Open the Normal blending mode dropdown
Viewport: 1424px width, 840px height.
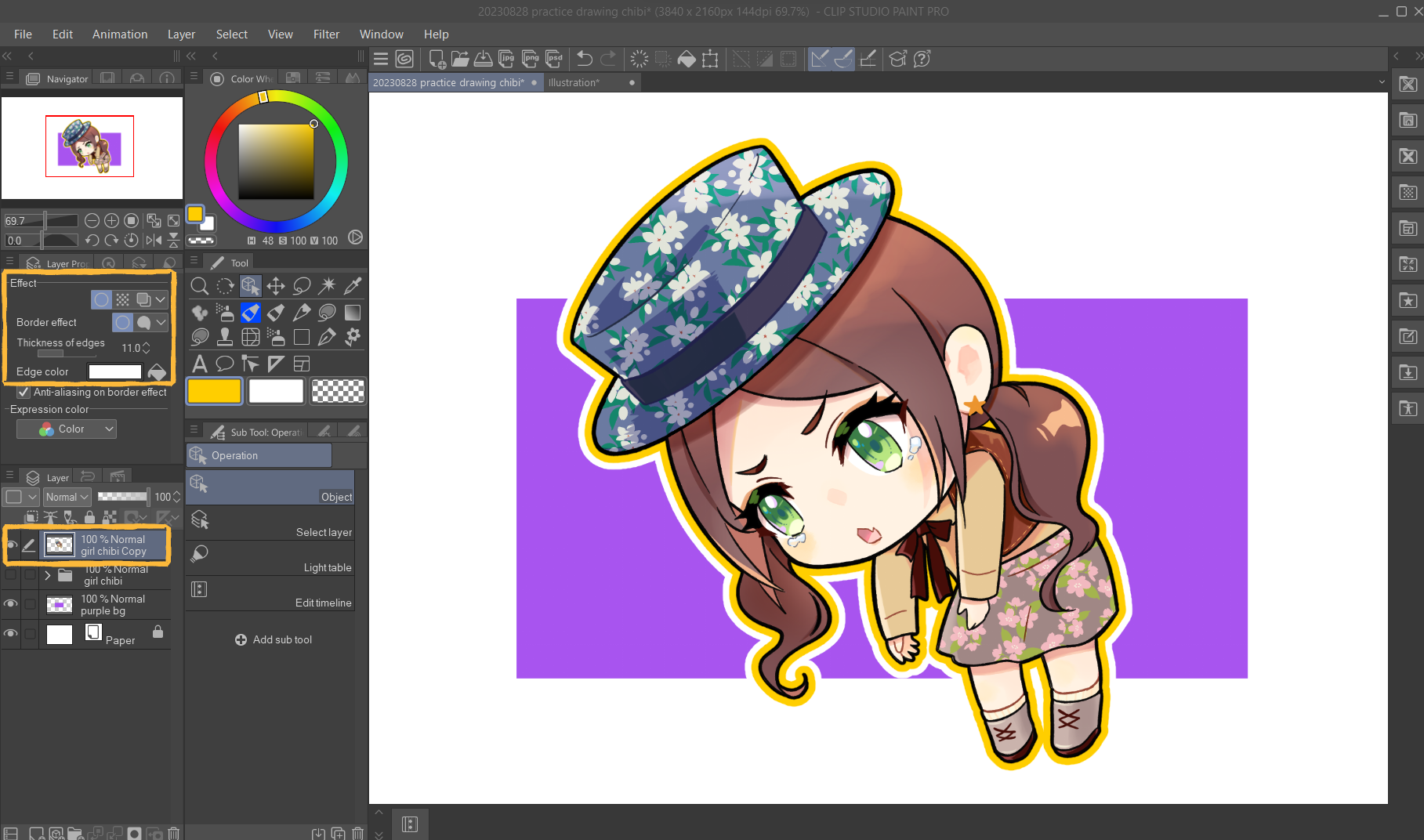67,497
